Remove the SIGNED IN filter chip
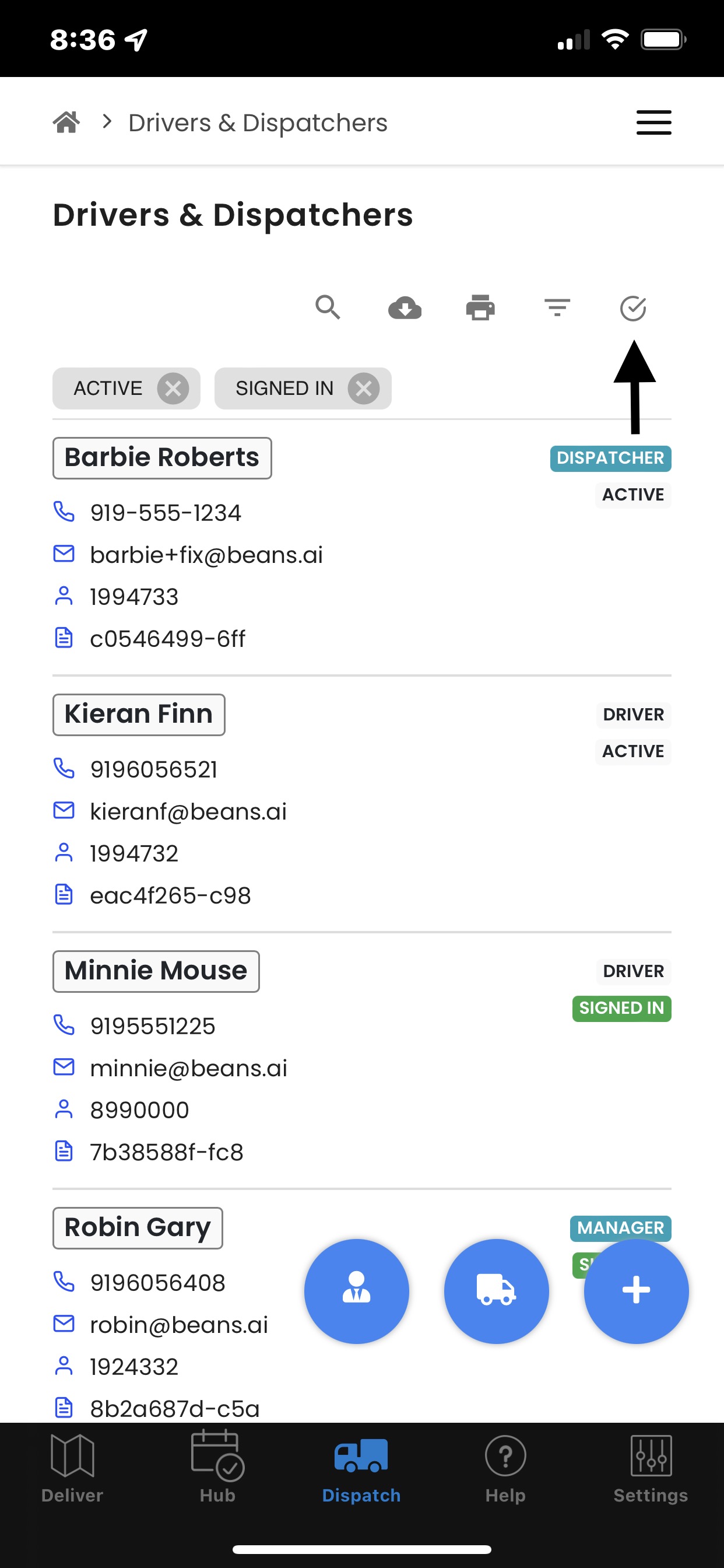Screen dimensions: 724x1568 (364, 388)
